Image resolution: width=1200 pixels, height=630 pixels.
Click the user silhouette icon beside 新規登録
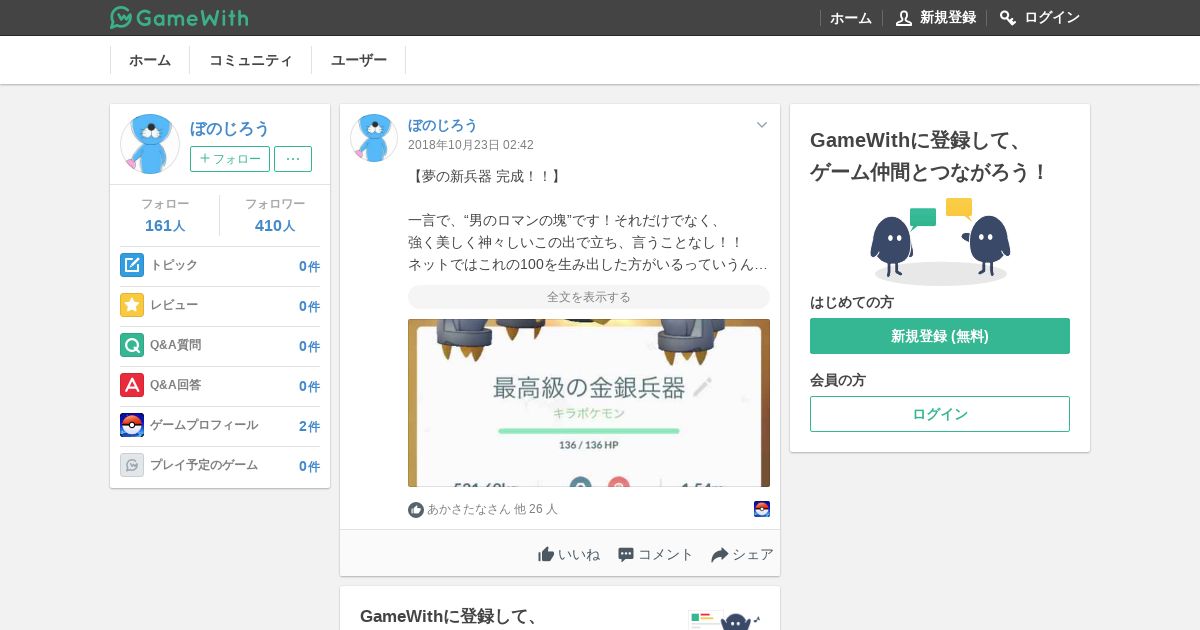(904, 18)
